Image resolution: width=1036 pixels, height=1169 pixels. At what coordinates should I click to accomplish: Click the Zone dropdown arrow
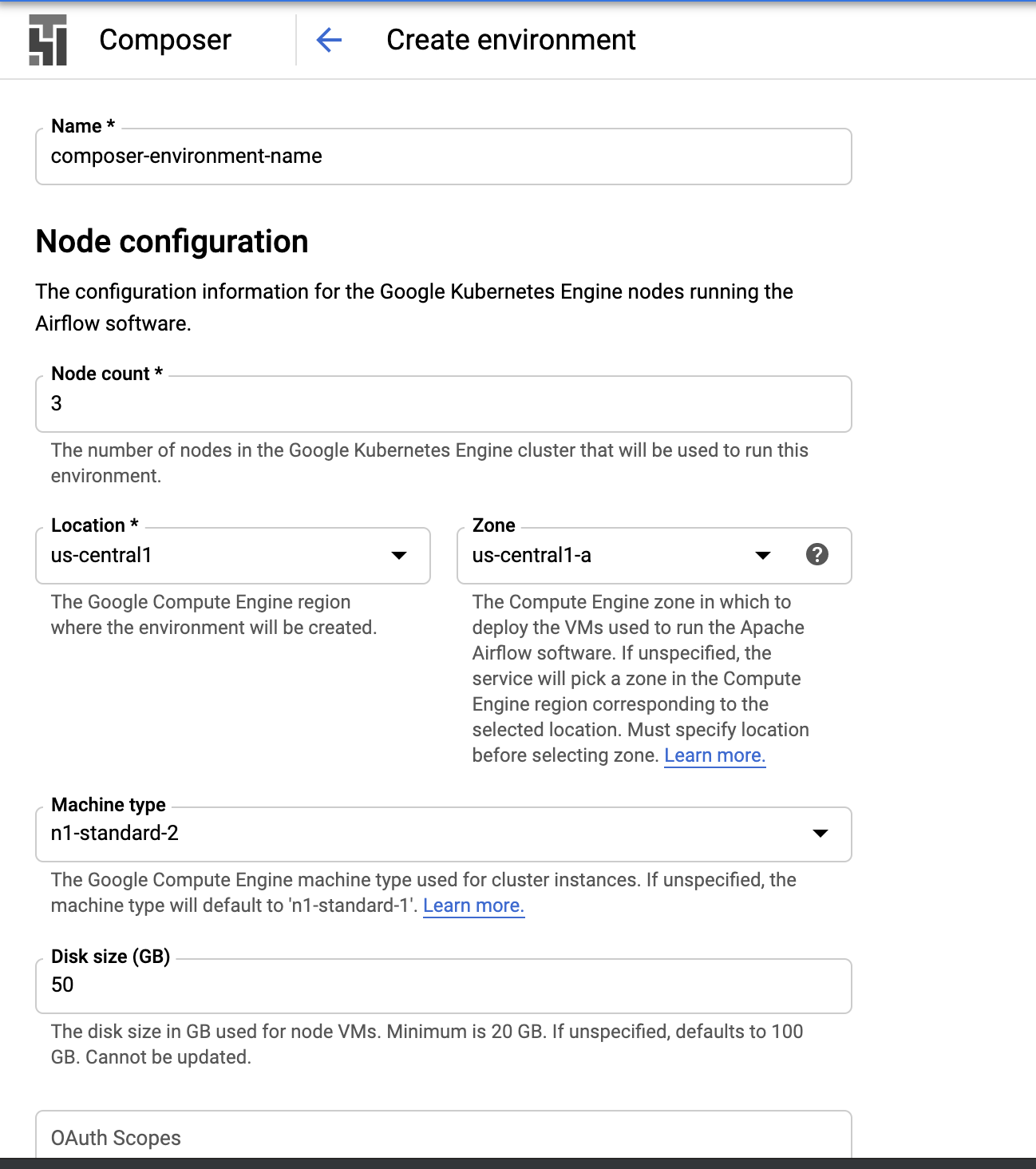pos(762,555)
